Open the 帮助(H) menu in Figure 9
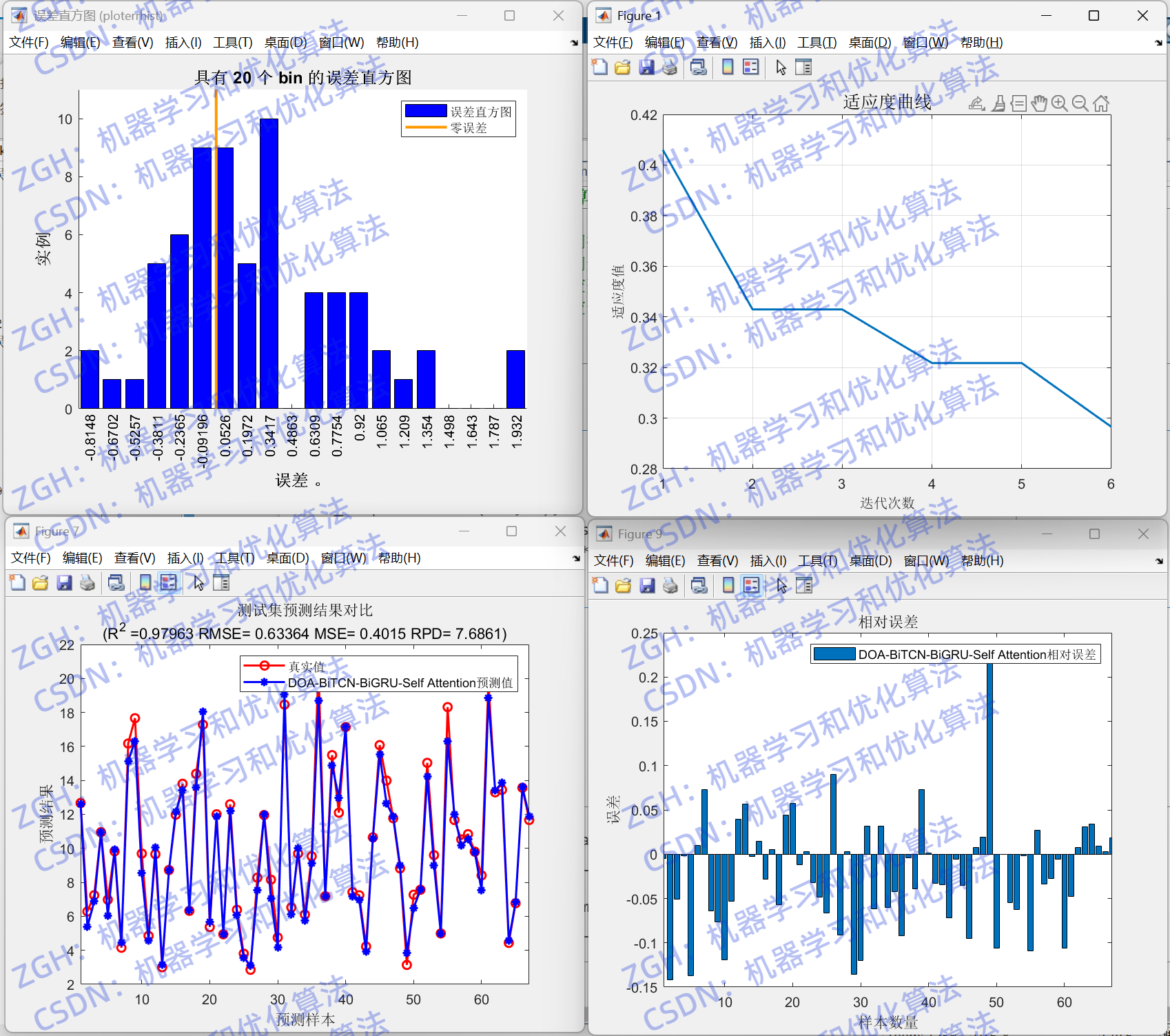Image resolution: width=1170 pixels, height=1036 pixels. coord(981,560)
